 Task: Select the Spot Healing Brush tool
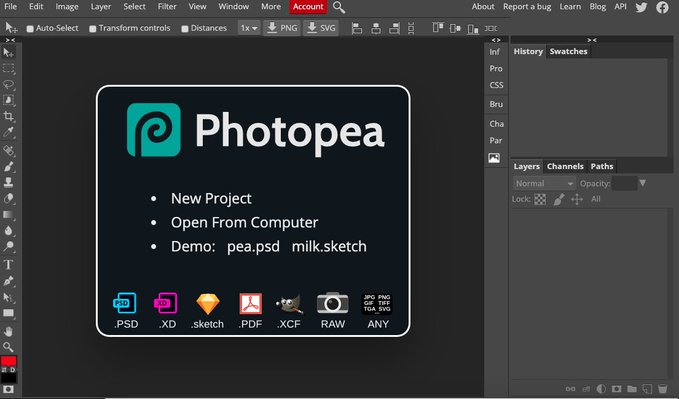[8, 151]
